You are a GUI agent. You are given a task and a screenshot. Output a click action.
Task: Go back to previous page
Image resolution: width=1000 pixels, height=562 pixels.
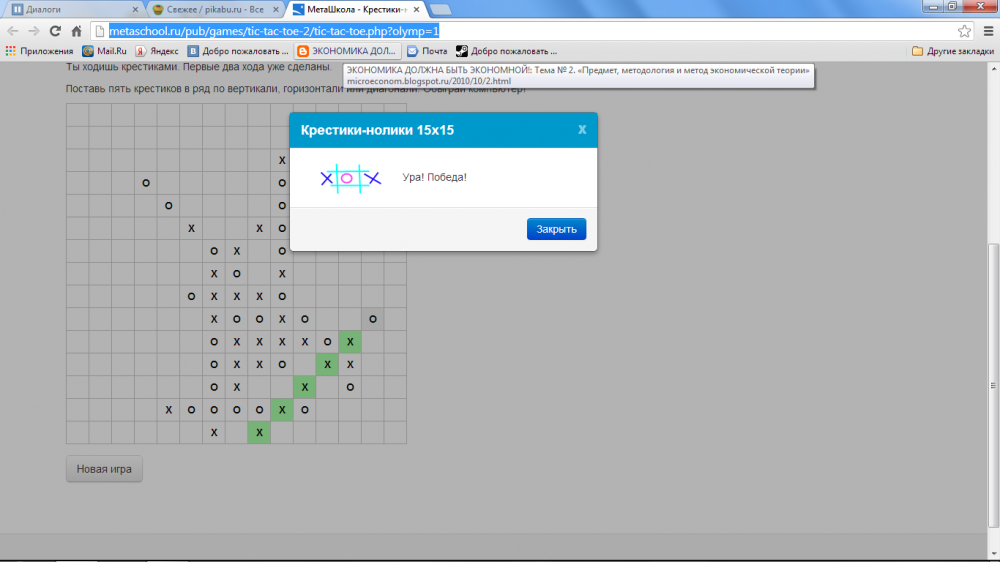click(x=13, y=31)
